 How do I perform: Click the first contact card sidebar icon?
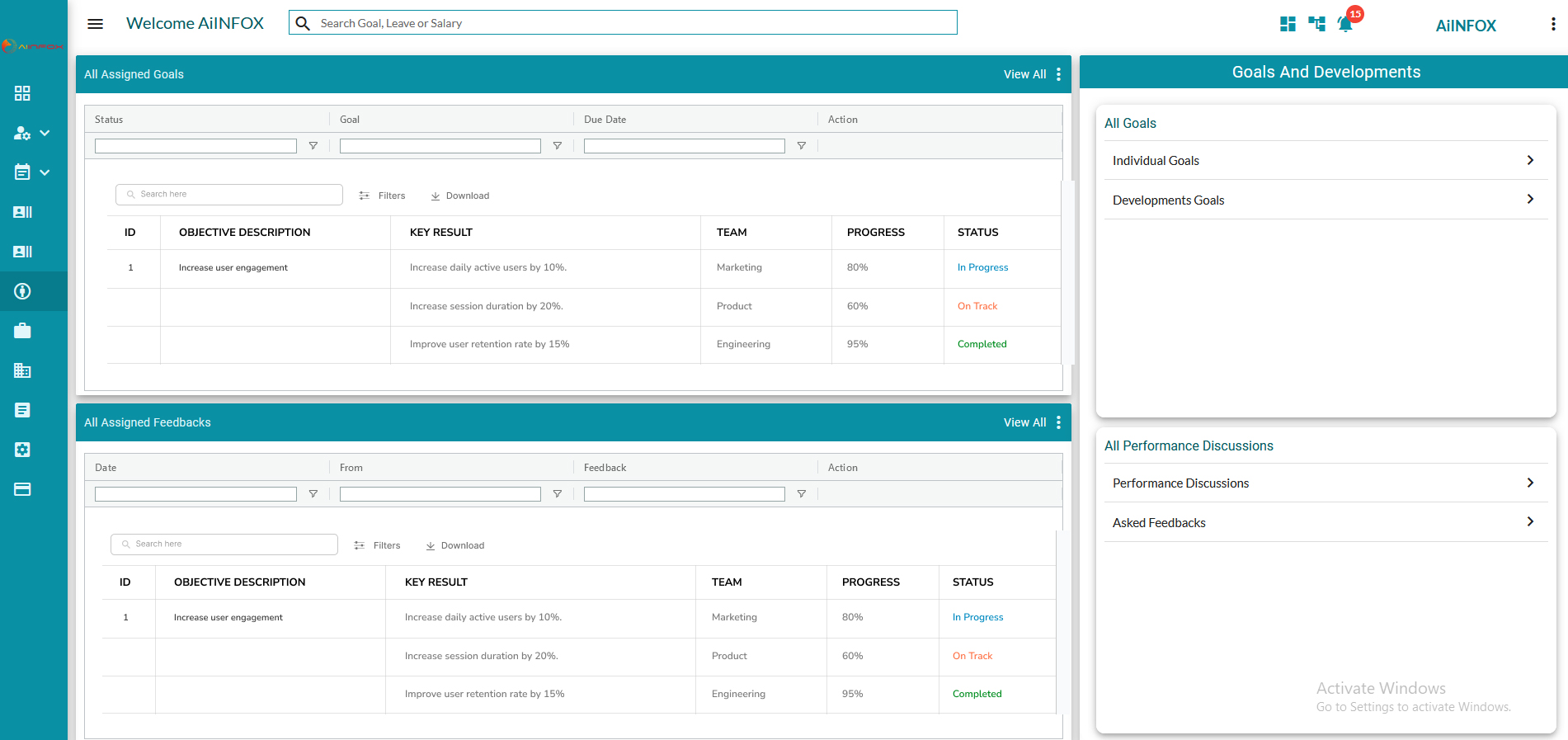22,212
